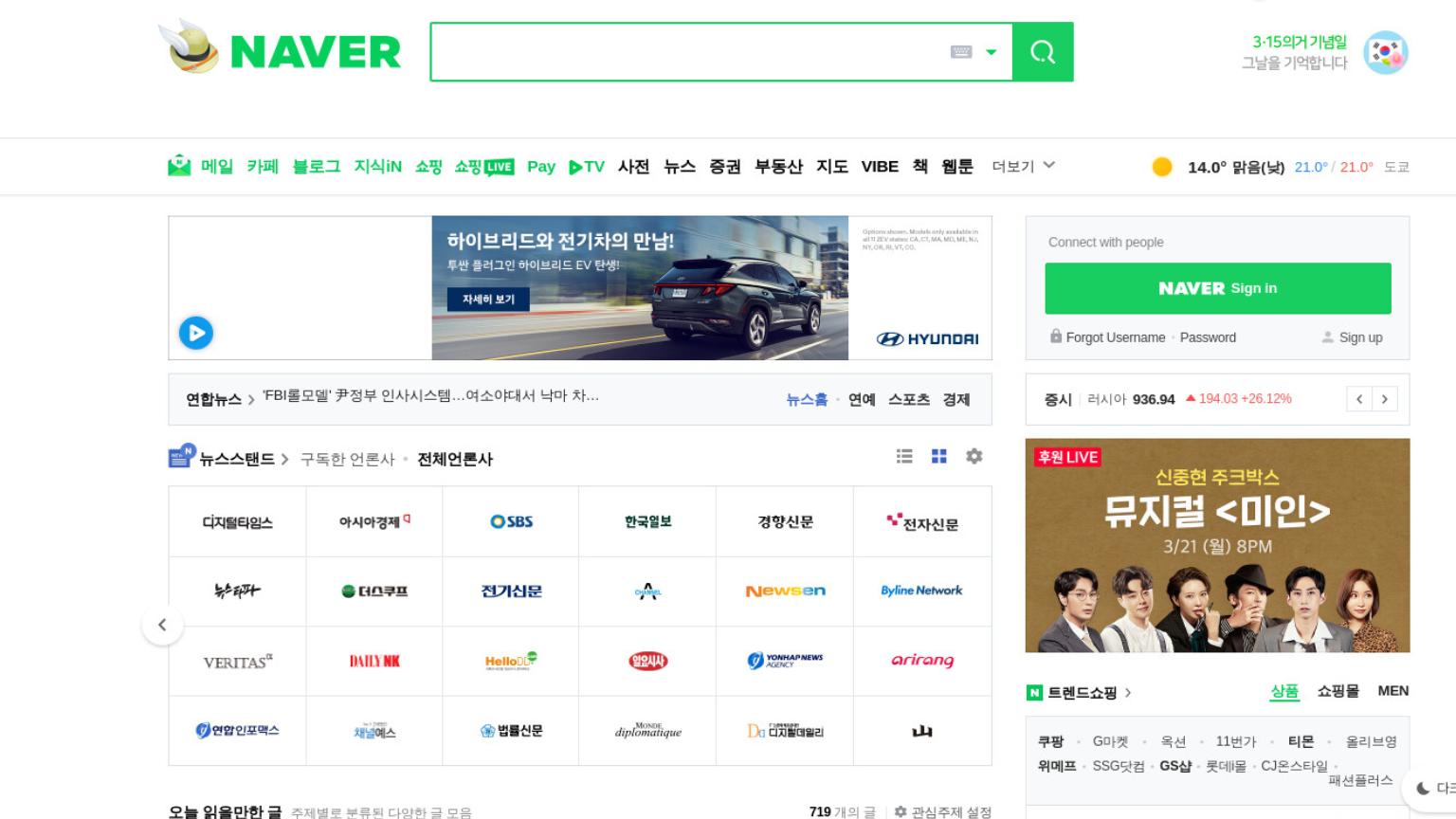This screenshot has width=1456, height=819.
Task: Open Newsen publisher tile
Action: [x=785, y=591]
